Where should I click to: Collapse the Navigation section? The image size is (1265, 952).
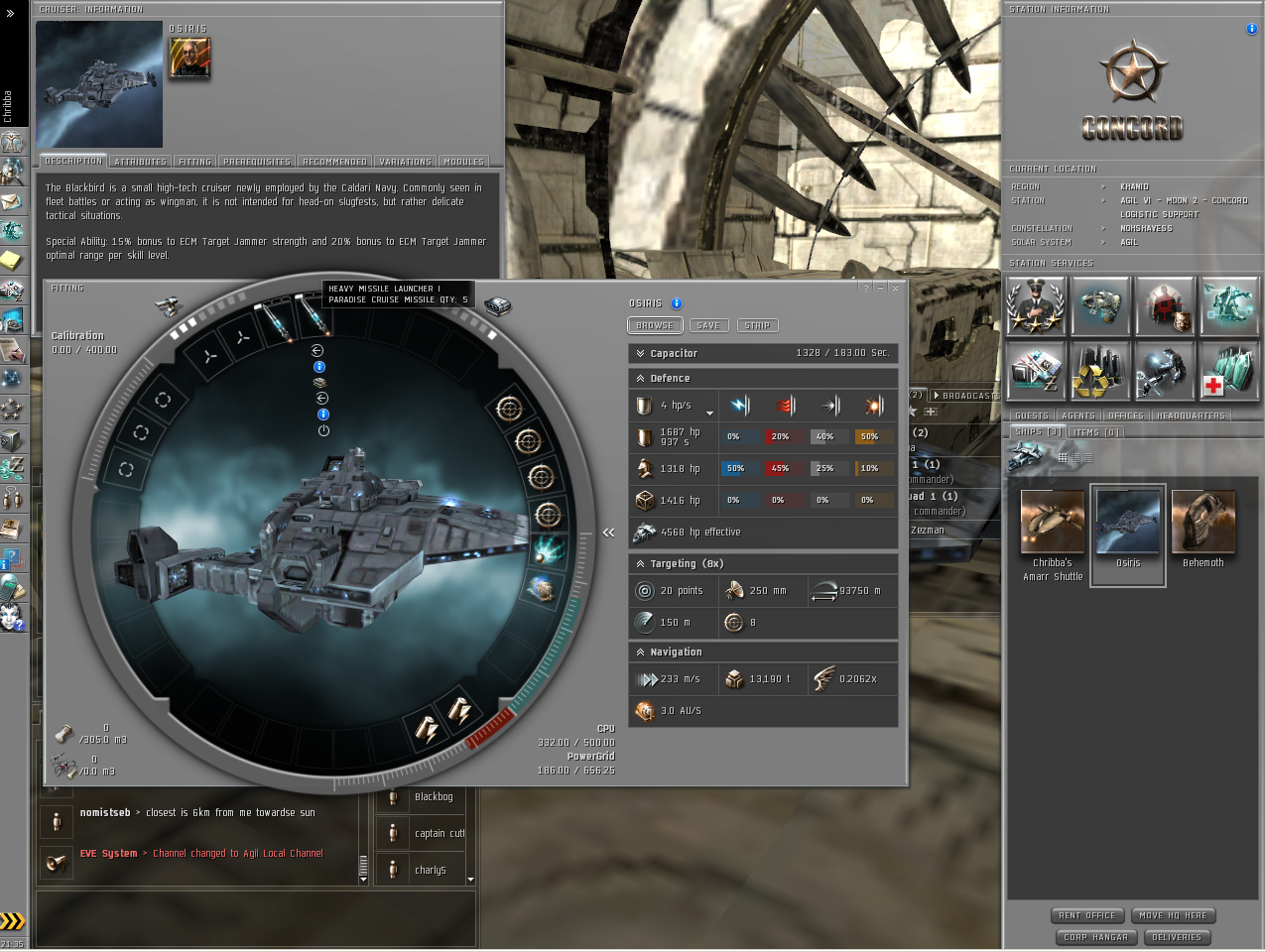point(640,652)
